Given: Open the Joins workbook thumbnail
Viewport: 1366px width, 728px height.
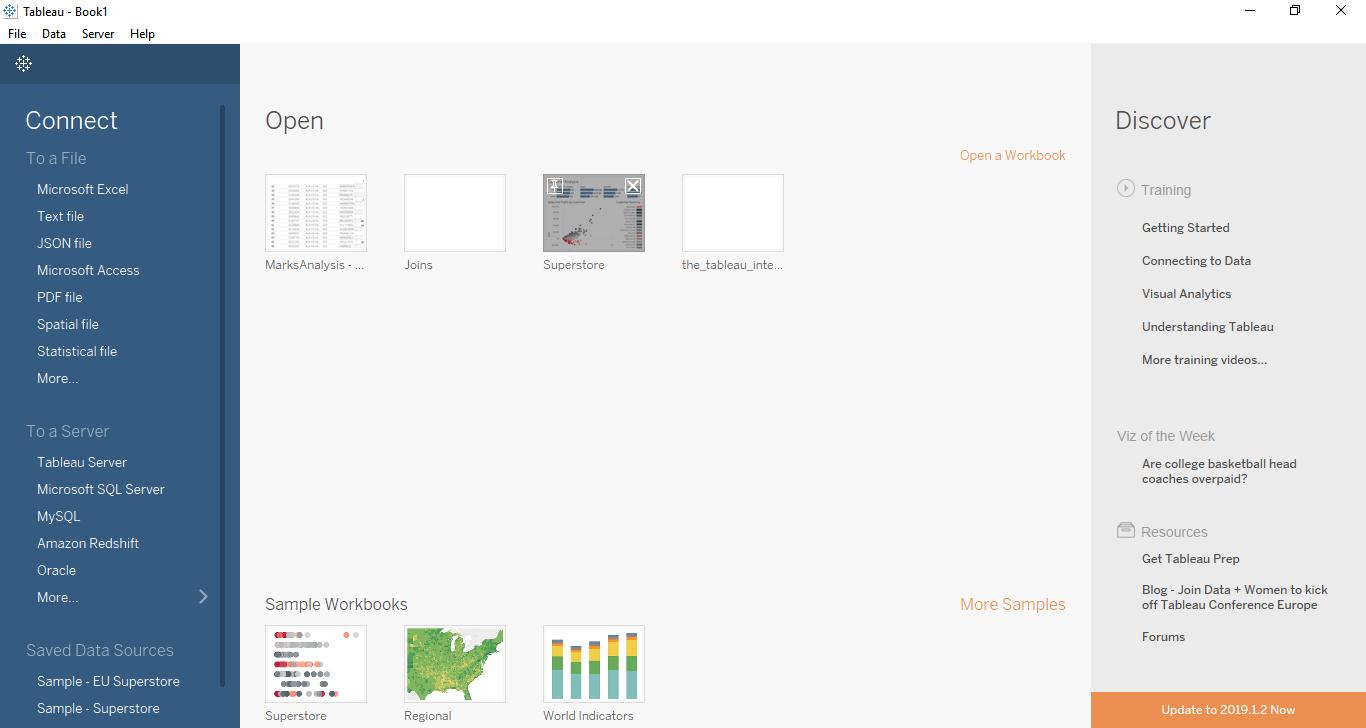Looking at the screenshot, I should tap(454, 212).
